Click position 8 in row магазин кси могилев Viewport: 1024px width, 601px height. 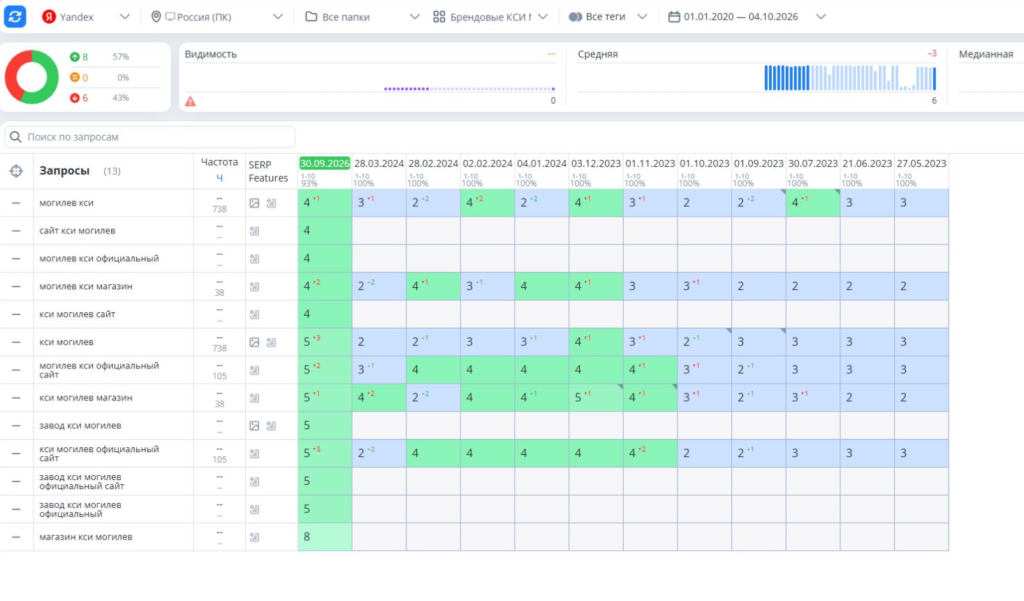tap(325, 537)
